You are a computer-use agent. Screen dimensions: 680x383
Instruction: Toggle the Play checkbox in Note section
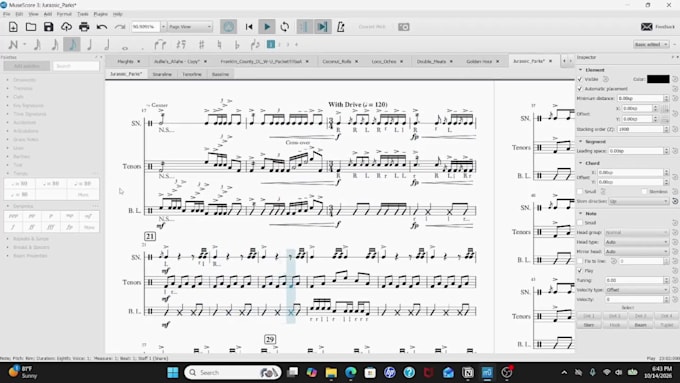pyautogui.click(x=580, y=271)
